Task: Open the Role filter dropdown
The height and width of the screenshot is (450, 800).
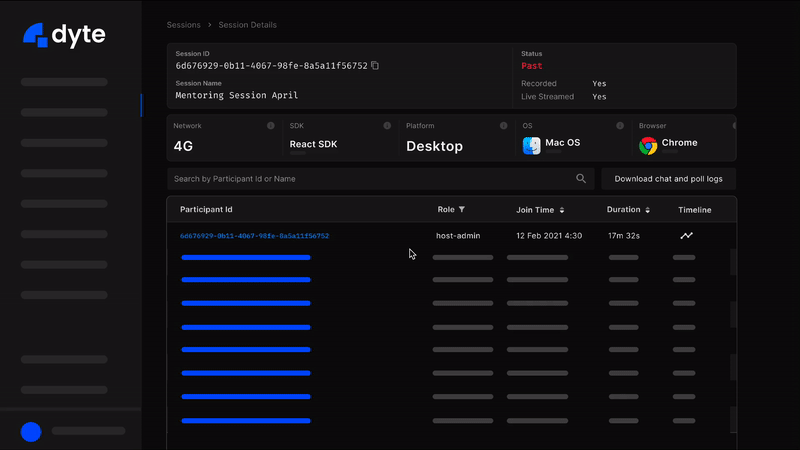Action: (462, 210)
